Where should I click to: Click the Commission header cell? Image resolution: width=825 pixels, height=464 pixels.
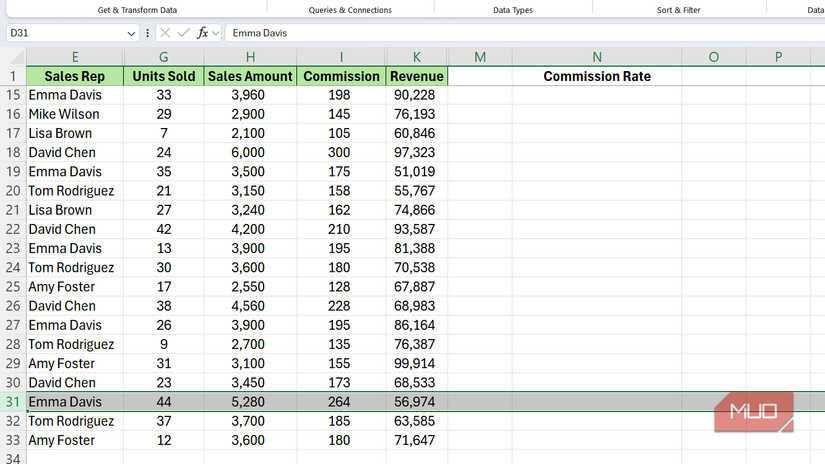click(341, 76)
